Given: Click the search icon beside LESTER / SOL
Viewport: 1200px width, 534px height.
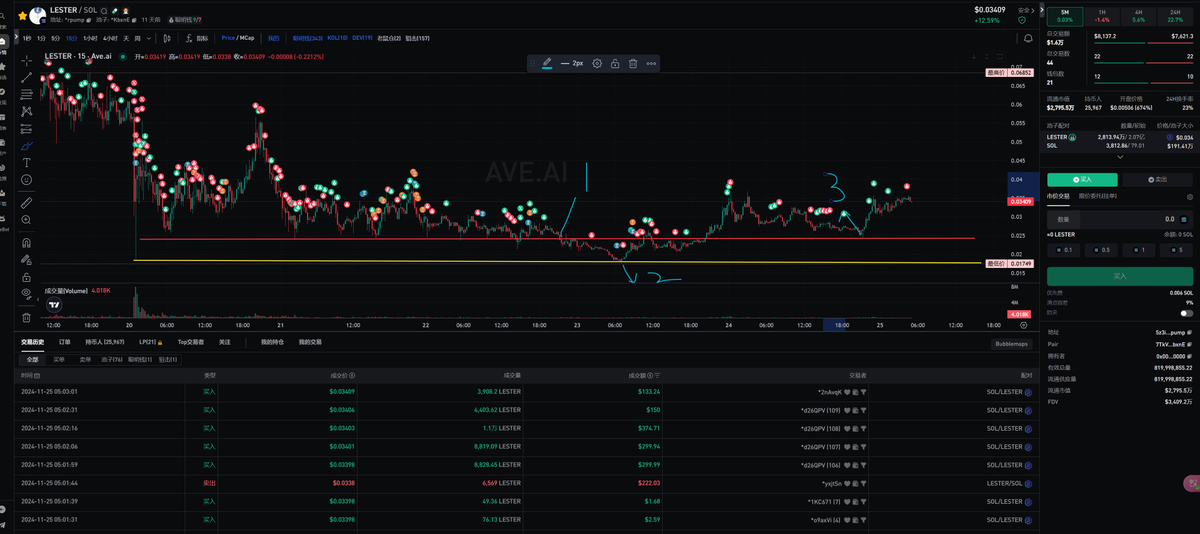Looking at the screenshot, I should point(103,10).
